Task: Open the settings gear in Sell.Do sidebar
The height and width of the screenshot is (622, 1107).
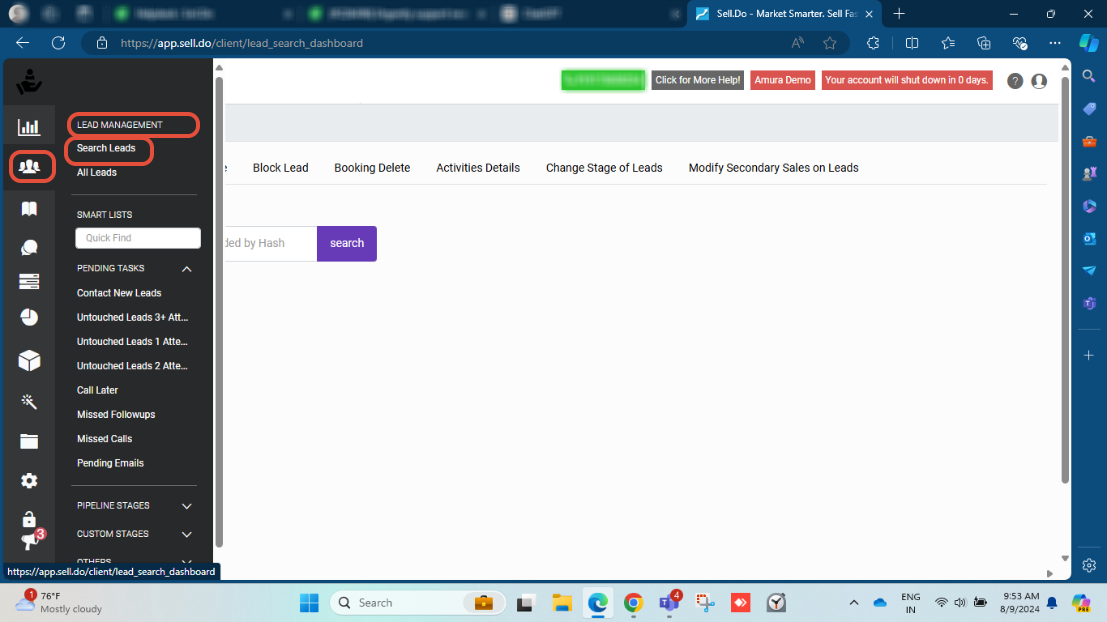Action: (x=29, y=481)
